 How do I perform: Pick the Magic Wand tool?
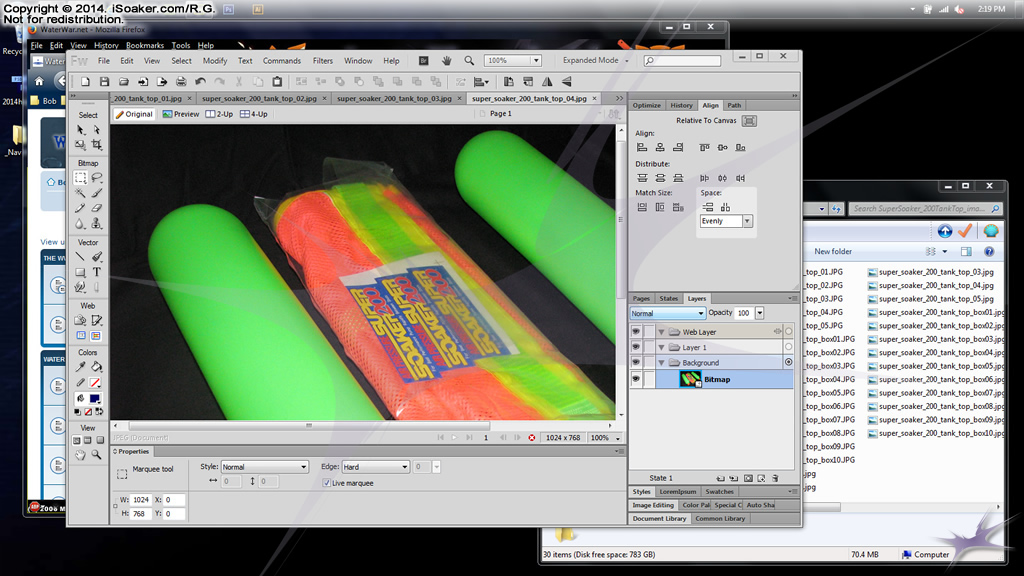[81, 193]
